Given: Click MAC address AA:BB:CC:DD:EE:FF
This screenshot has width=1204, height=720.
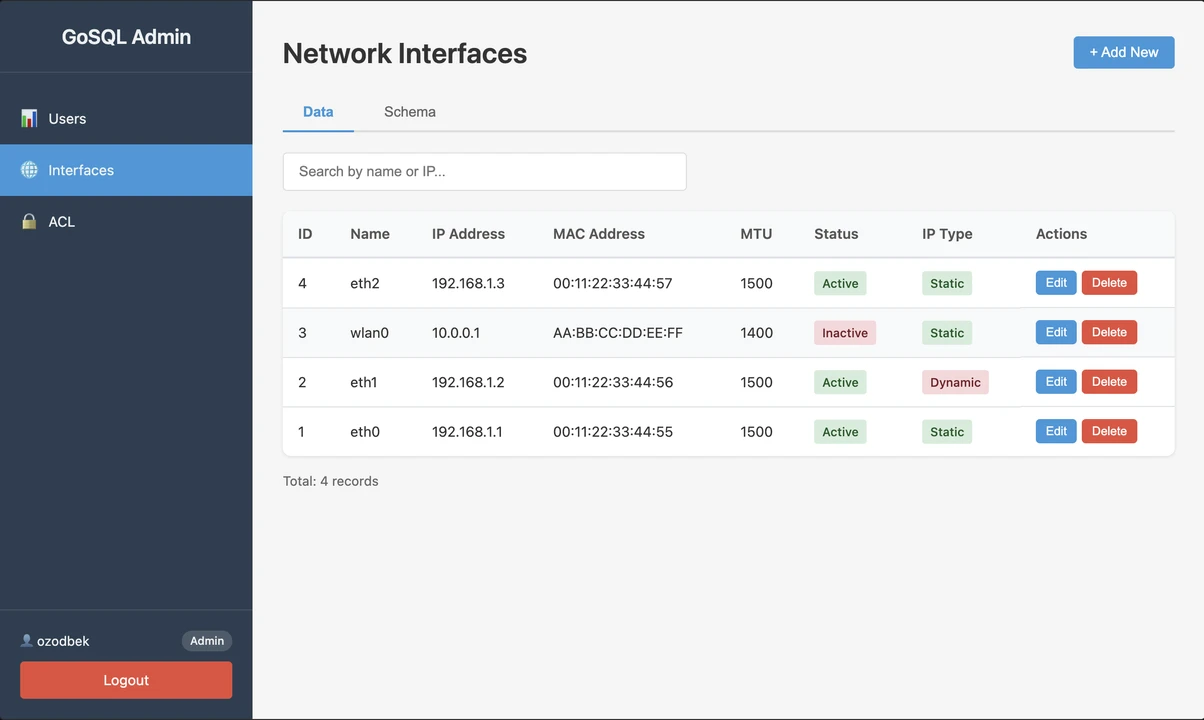Looking at the screenshot, I should coord(618,333).
